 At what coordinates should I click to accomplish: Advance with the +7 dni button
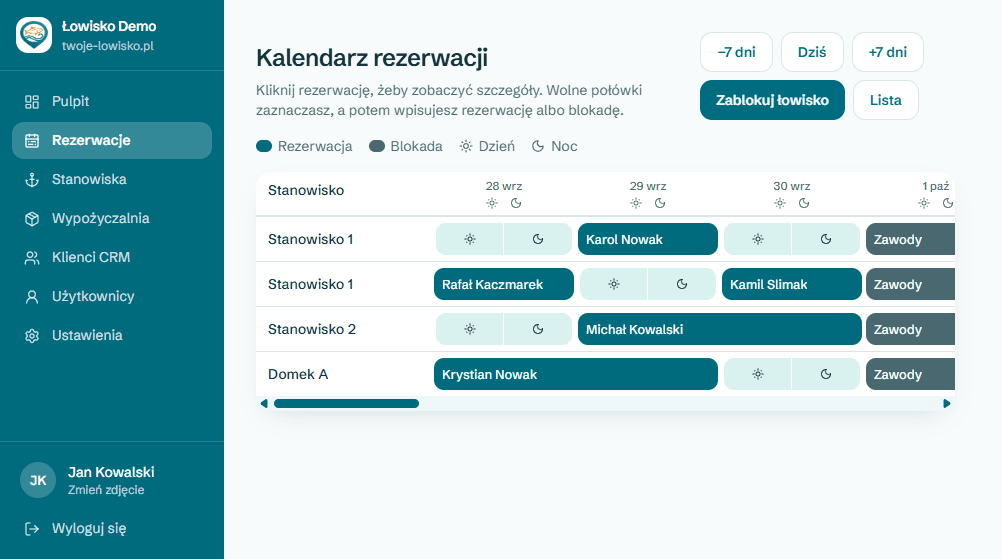(x=888, y=52)
